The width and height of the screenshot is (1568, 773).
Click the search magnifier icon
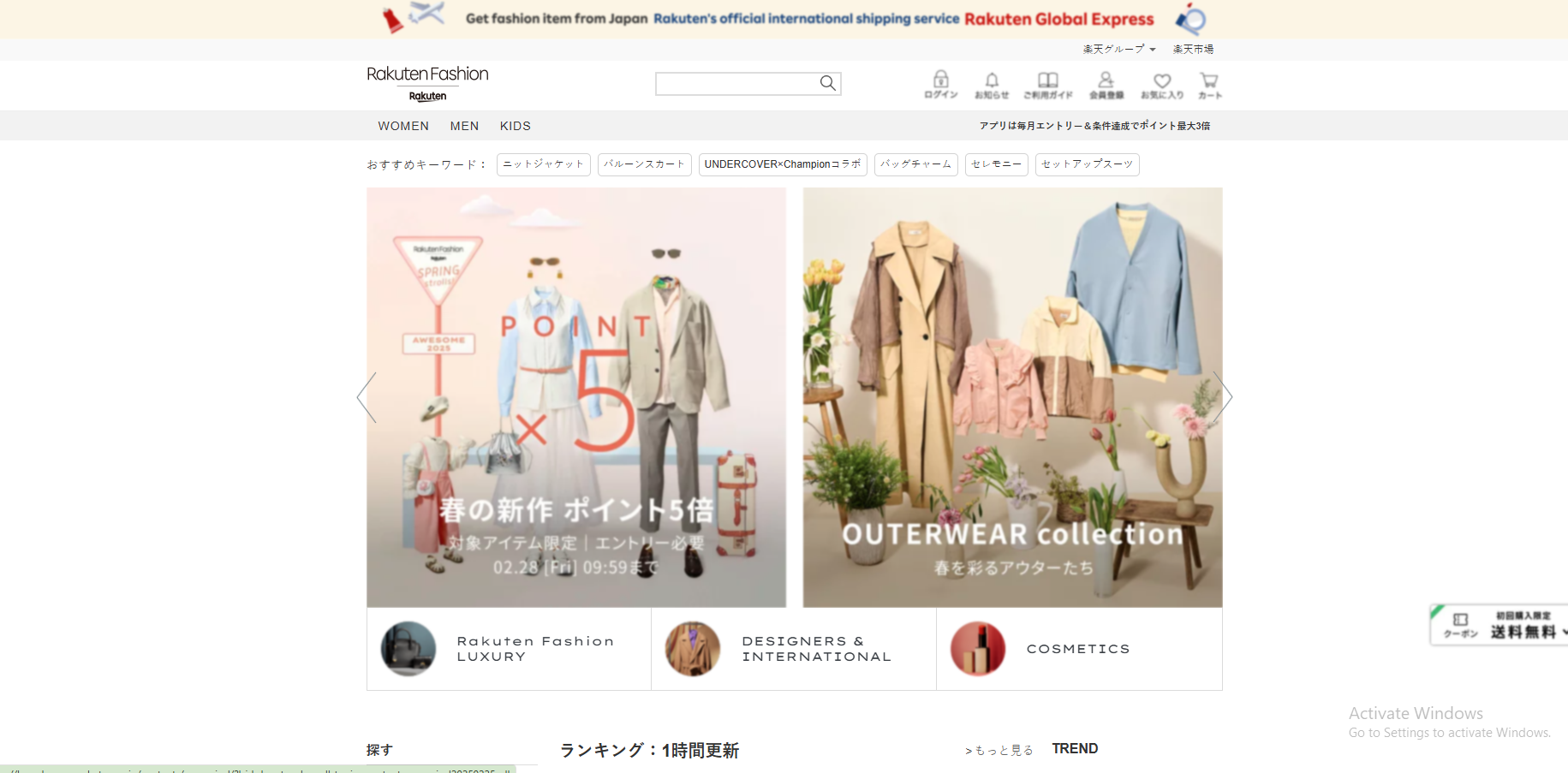coord(827,83)
